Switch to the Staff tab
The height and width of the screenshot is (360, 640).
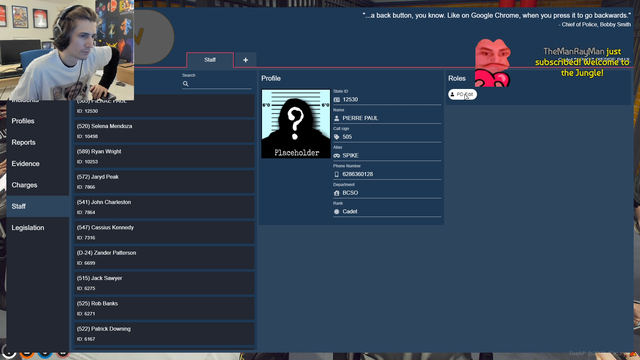click(x=210, y=60)
